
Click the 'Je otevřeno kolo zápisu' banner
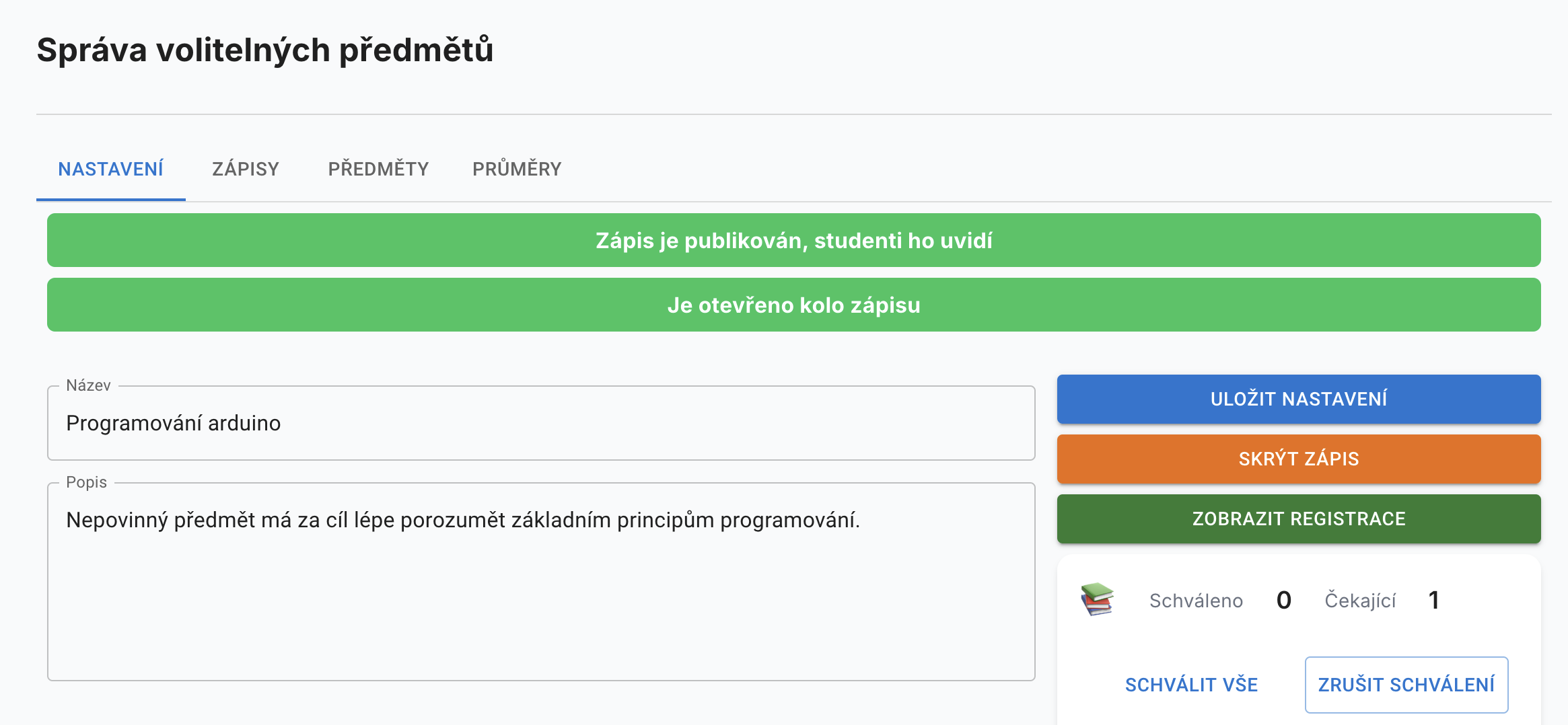coord(793,305)
